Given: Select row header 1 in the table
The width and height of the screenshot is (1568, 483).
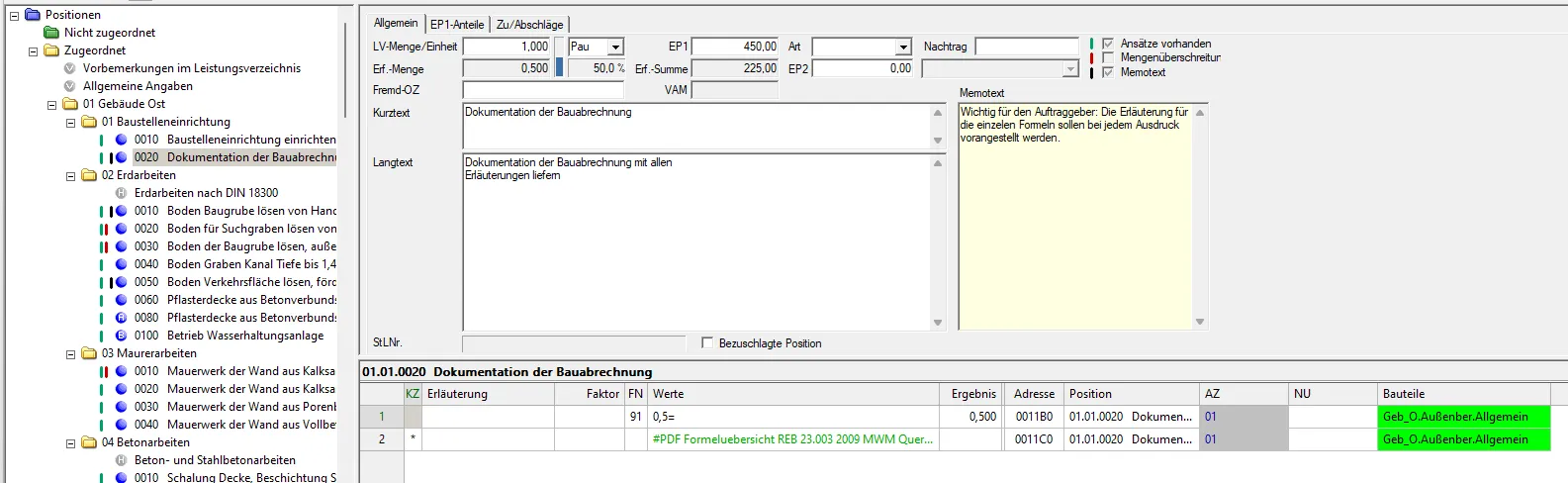Looking at the screenshot, I should pyautogui.click(x=382, y=417).
